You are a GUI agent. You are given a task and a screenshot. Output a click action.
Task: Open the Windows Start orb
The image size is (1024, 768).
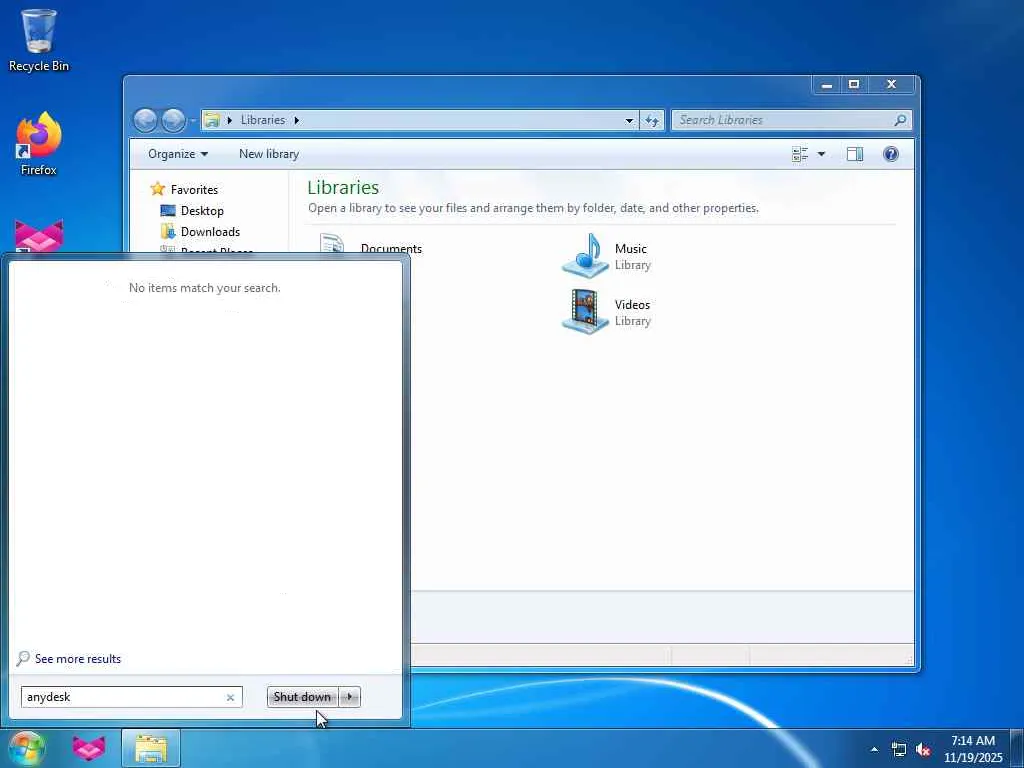[x=26, y=748]
